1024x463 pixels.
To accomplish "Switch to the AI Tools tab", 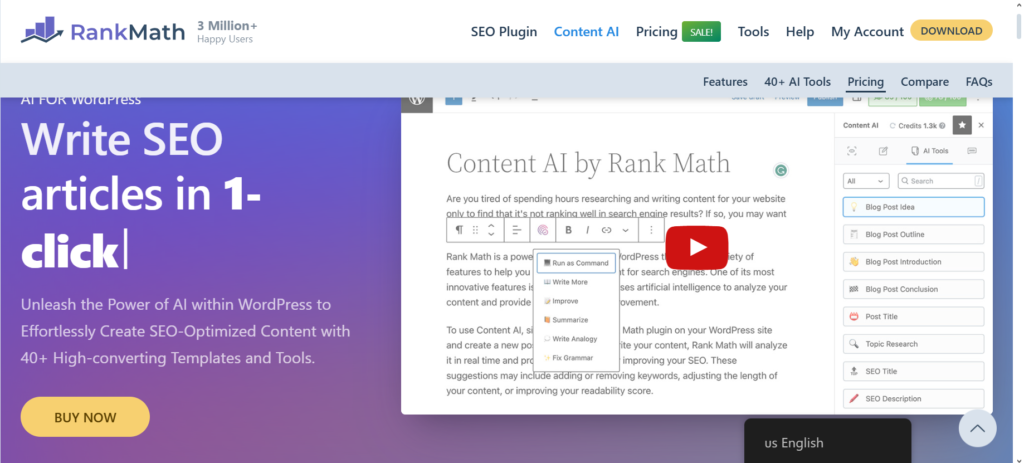I will pos(929,151).
